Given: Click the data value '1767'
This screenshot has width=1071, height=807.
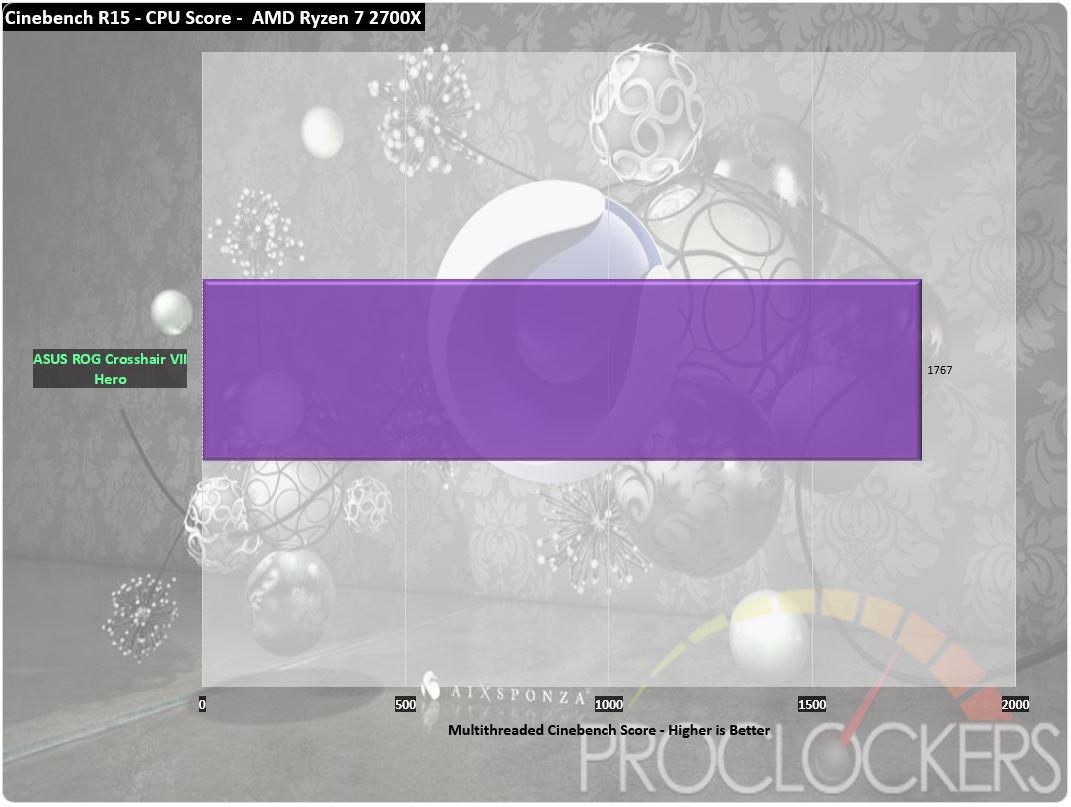Looking at the screenshot, I should point(939,370).
